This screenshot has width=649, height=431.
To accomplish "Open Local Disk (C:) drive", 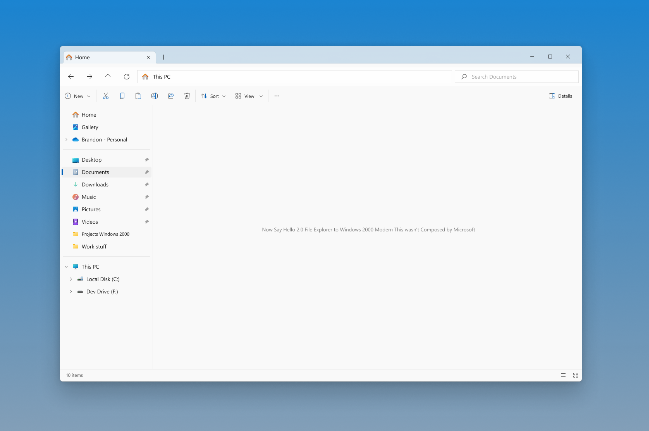I will pos(106,279).
